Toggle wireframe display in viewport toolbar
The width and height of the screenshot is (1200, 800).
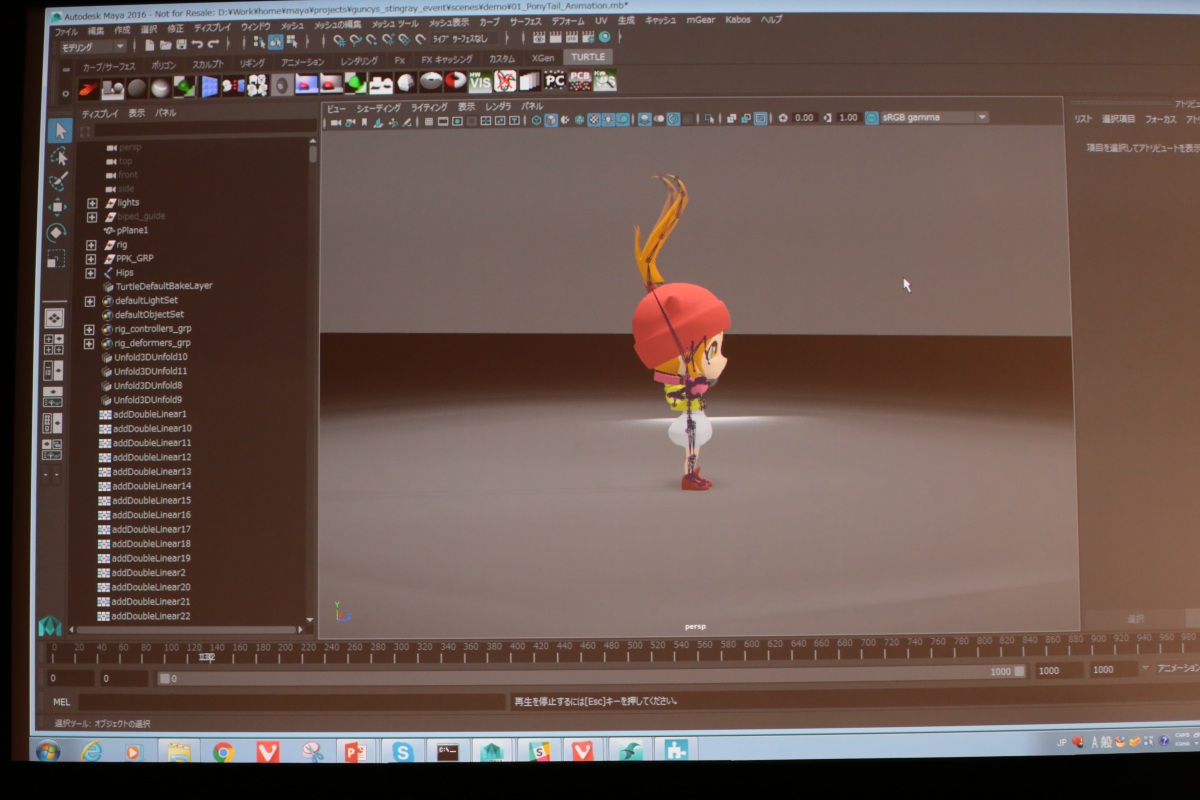click(536, 120)
